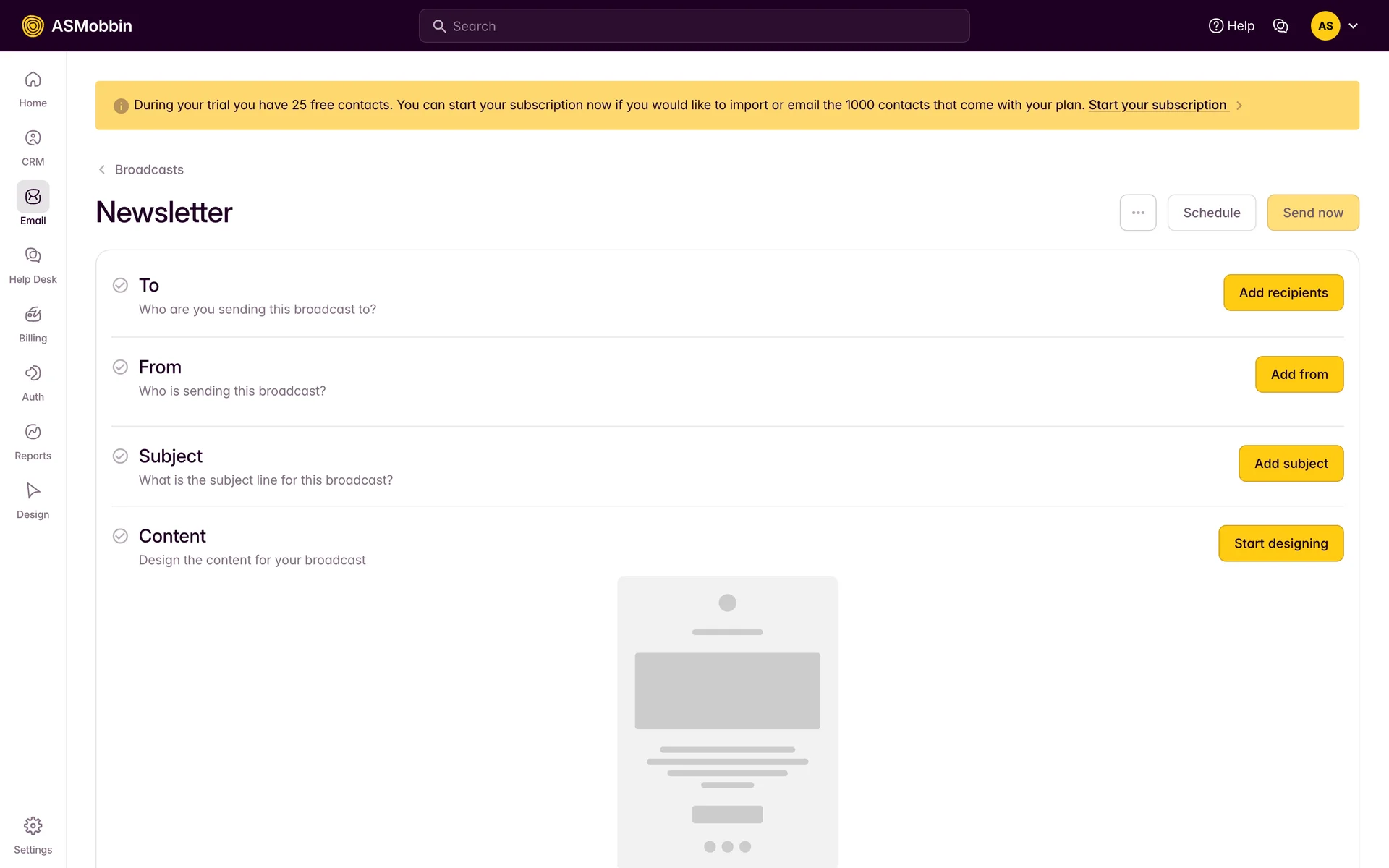Click the Subject step check circle
Screen dimensions: 1389x868
click(120, 456)
